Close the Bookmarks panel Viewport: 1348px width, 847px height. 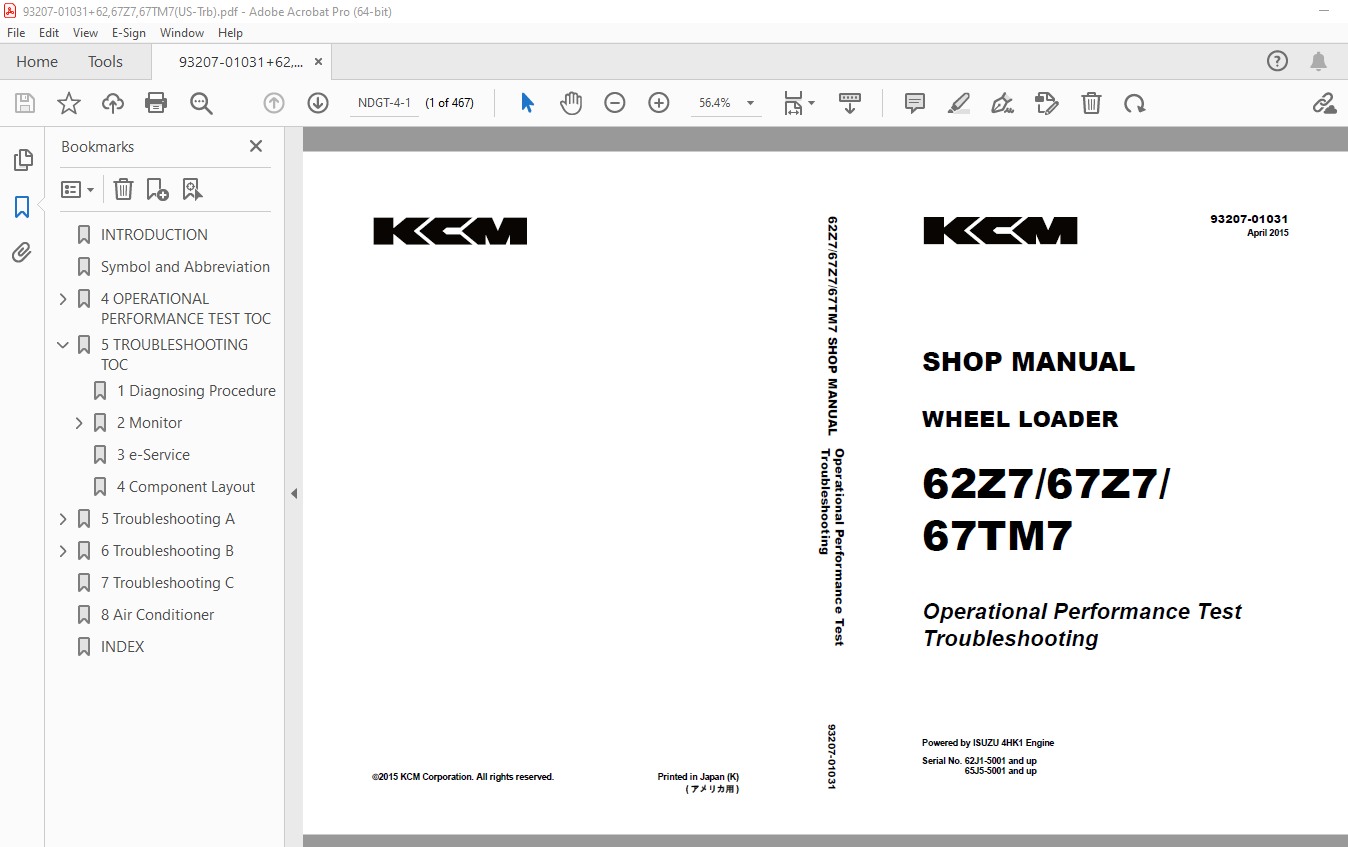click(x=256, y=146)
